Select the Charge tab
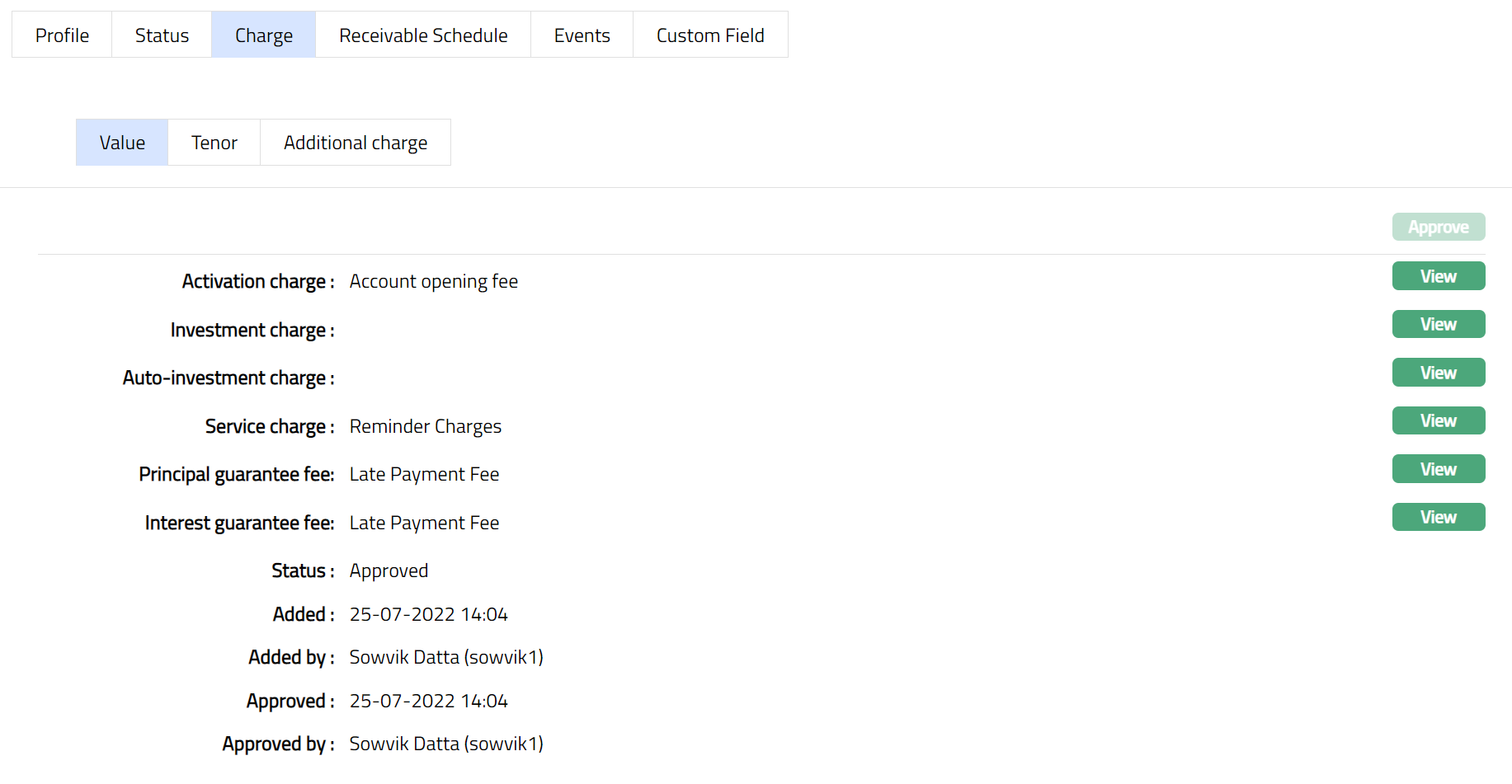Image resolution: width=1512 pixels, height=784 pixels. 263,35
